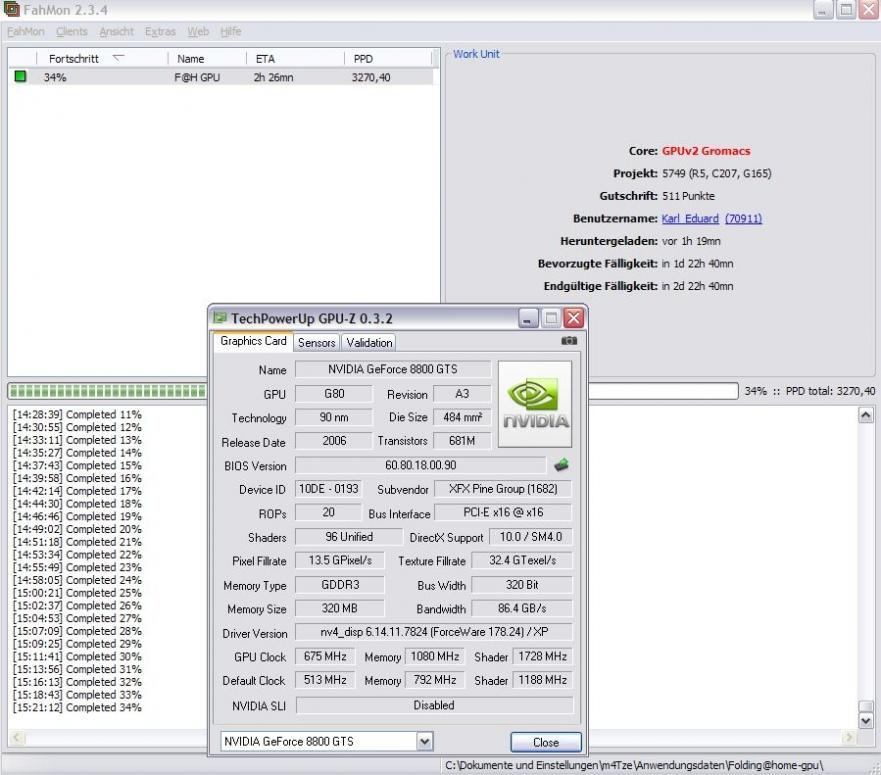Click the horizontal scrollbar right arrow
The width and height of the screenshot is (881, 775).
point(849,737)
